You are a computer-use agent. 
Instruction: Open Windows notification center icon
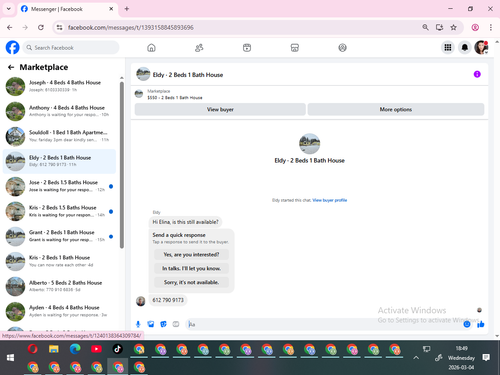point(486,358)
